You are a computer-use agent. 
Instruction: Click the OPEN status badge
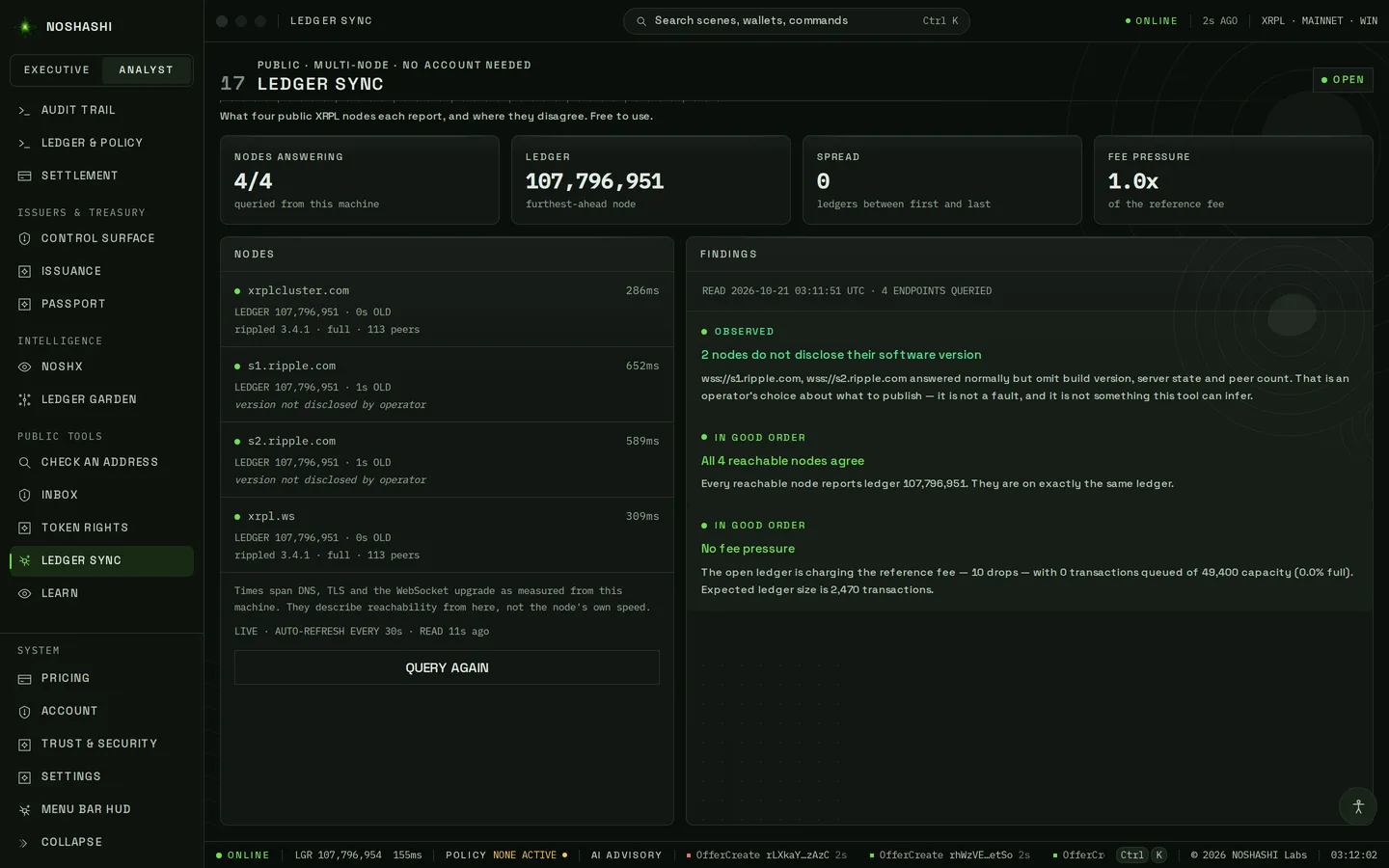coord(1343,79)
